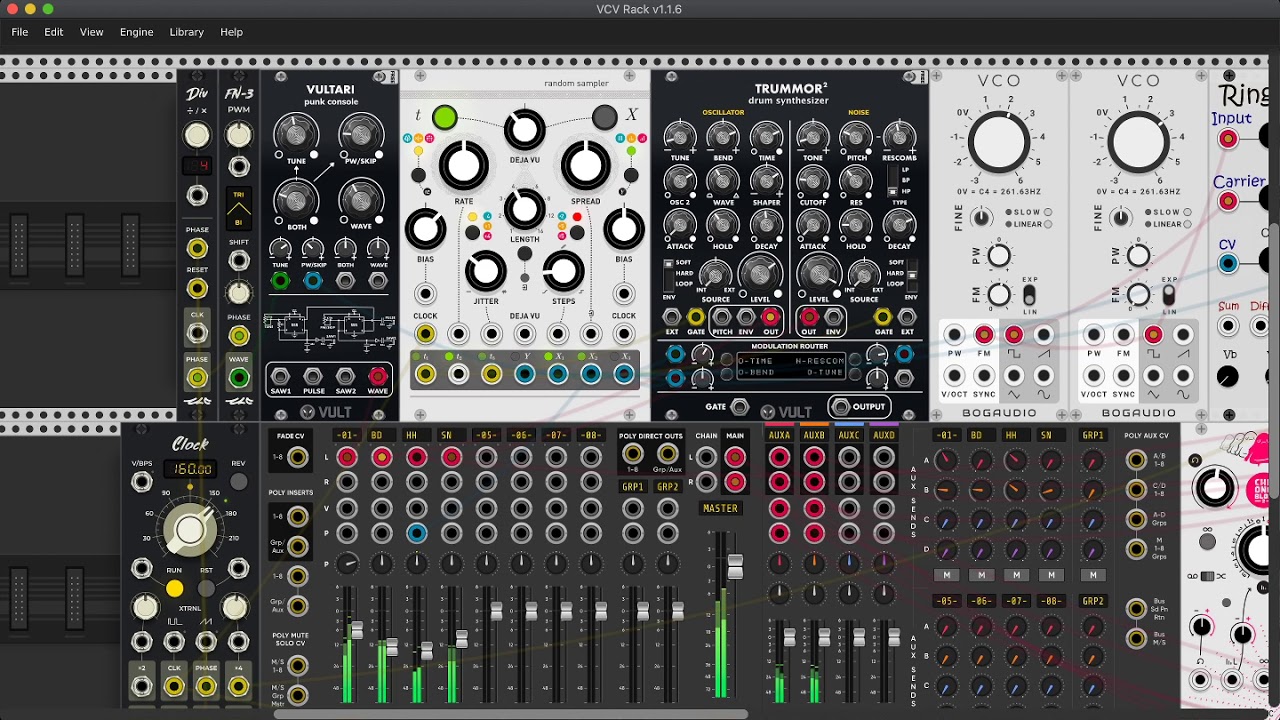Open the View menu
Image resolution: width=1280 pixels, height=720 pixels.
click(91, 32)
